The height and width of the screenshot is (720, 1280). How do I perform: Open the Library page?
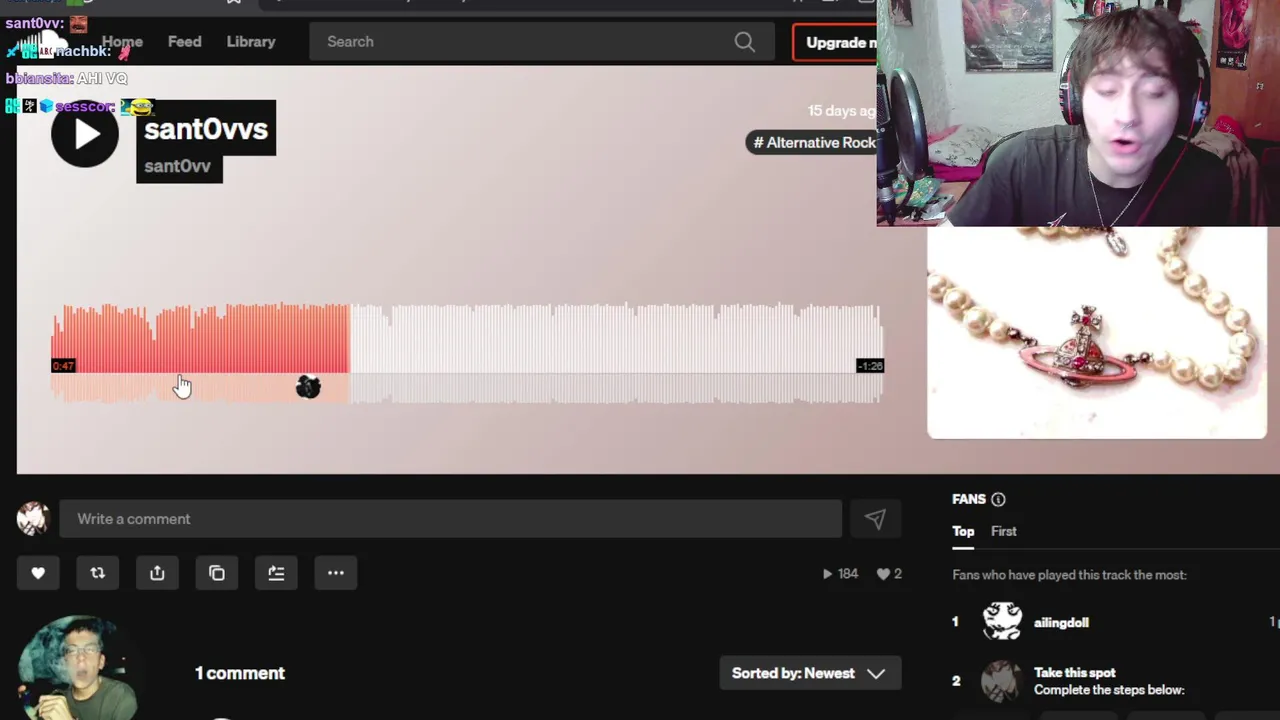click(251, 42)
